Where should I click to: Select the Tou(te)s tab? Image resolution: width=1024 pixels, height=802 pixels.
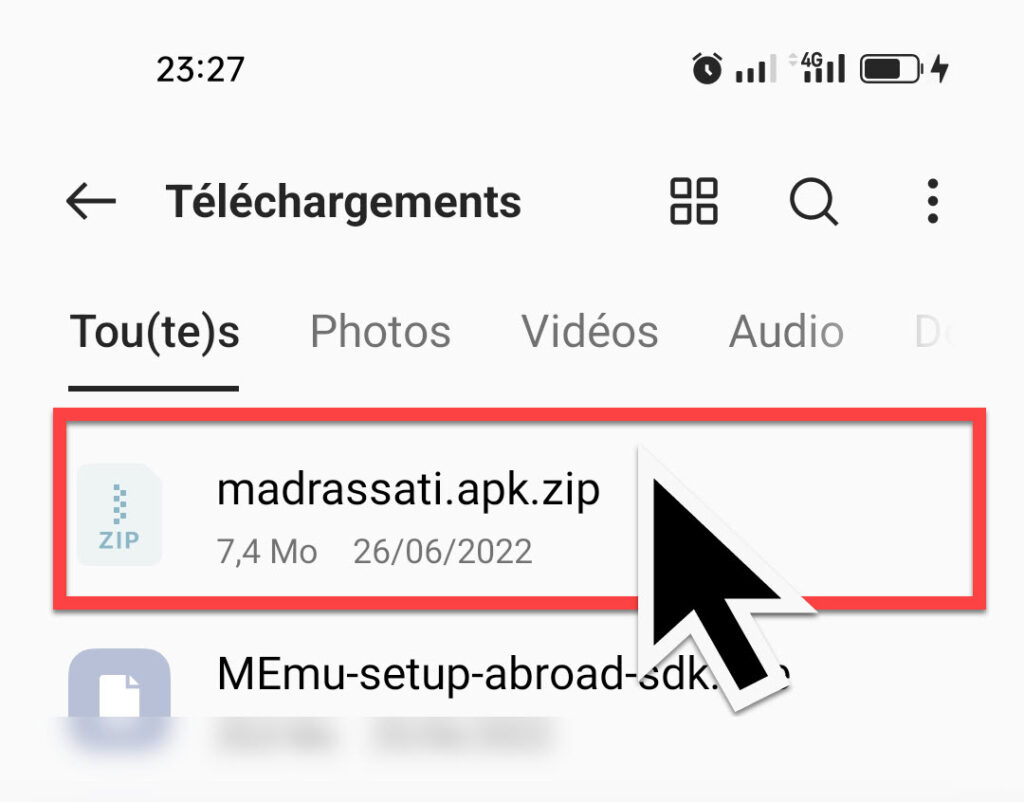tap(154, 332)
